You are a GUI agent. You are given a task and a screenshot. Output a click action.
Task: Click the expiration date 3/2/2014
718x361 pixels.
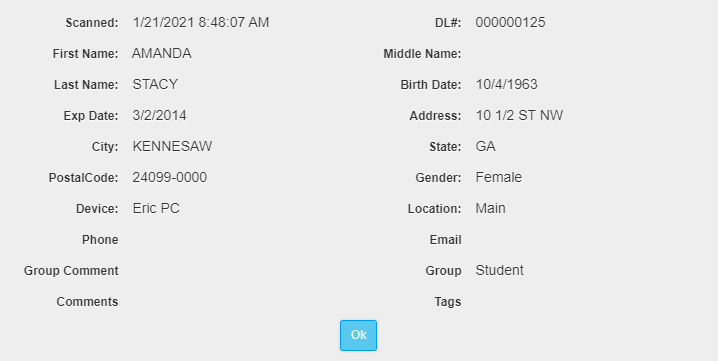coord(159,115)
